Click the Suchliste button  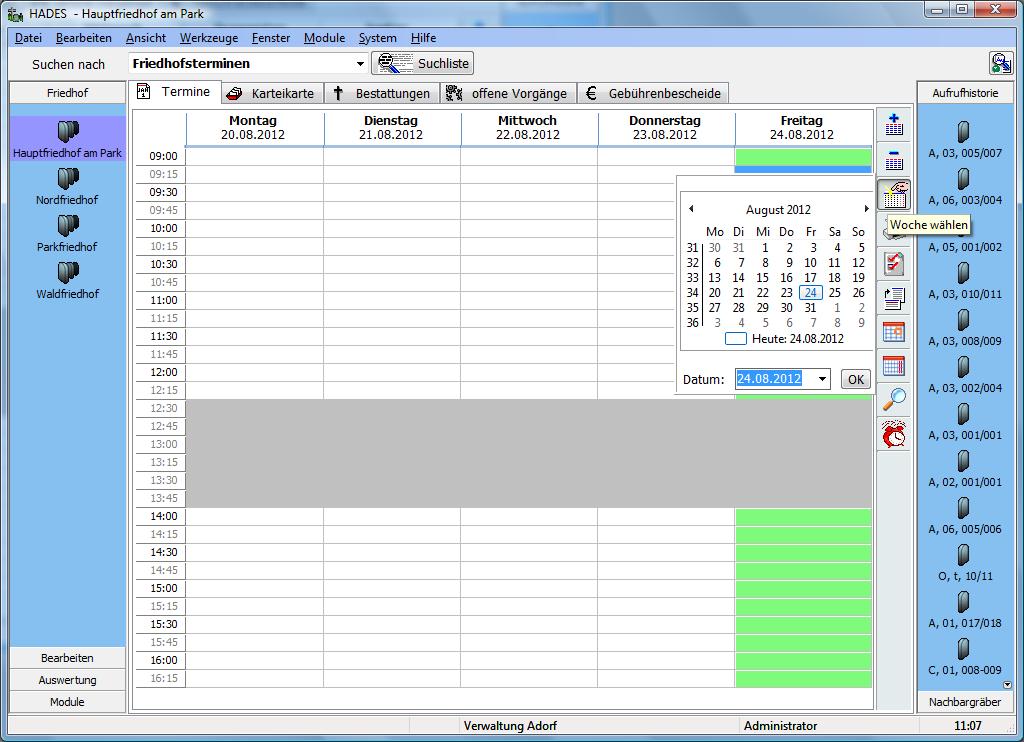tap(423, 63)
